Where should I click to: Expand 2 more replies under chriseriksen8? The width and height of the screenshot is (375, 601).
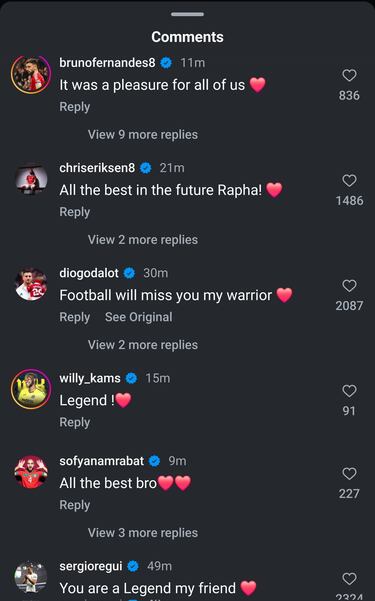coord(143,240)
